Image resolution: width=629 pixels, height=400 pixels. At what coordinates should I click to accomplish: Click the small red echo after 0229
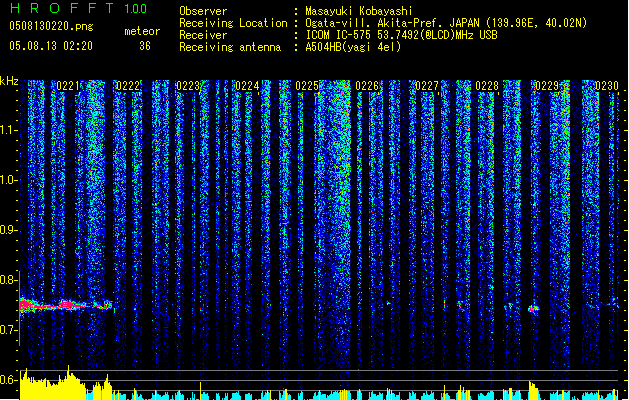(533, 309)
